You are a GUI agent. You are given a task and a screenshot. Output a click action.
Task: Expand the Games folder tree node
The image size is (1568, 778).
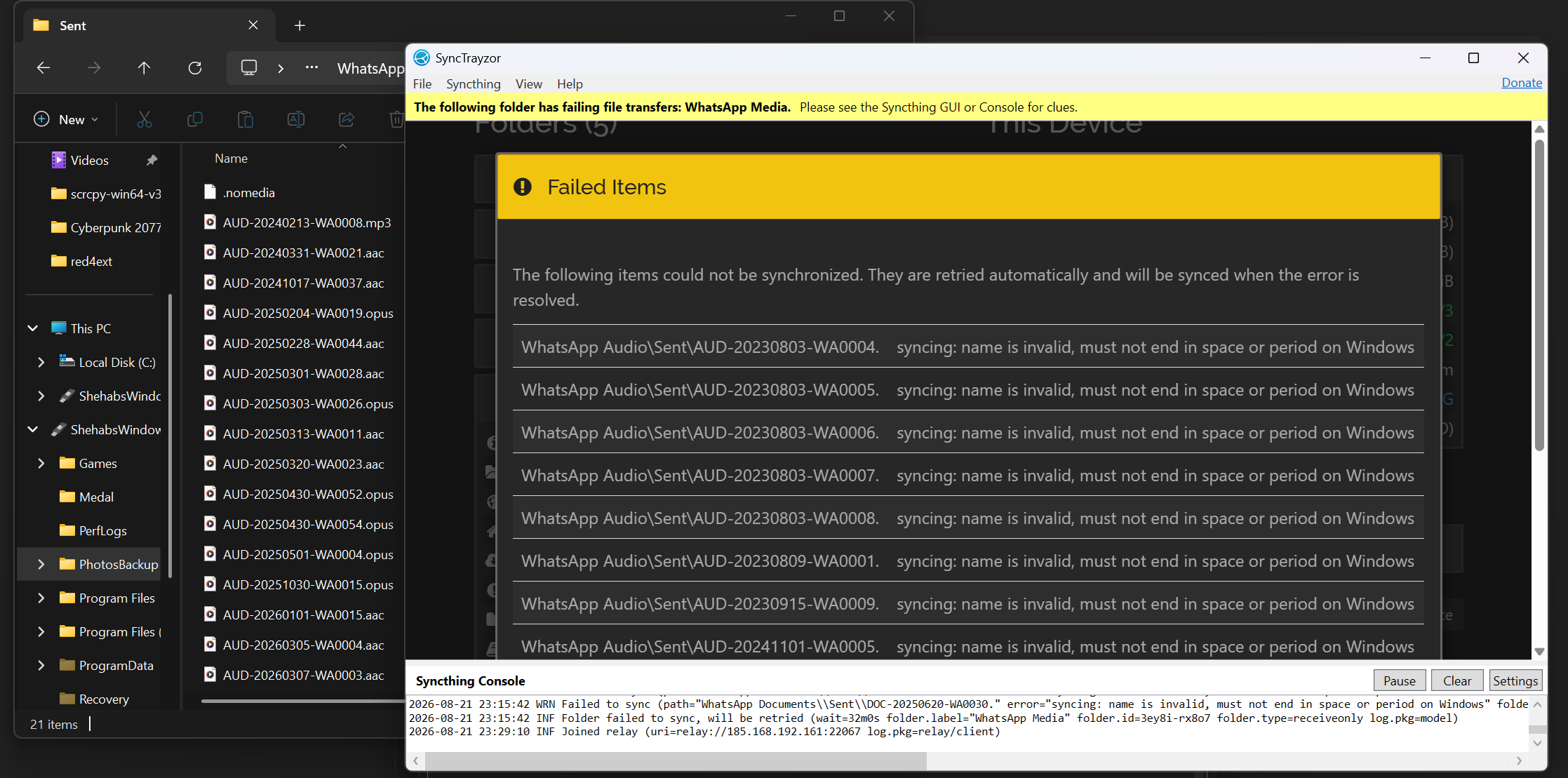pyautogui.click(x=41, y=463)
